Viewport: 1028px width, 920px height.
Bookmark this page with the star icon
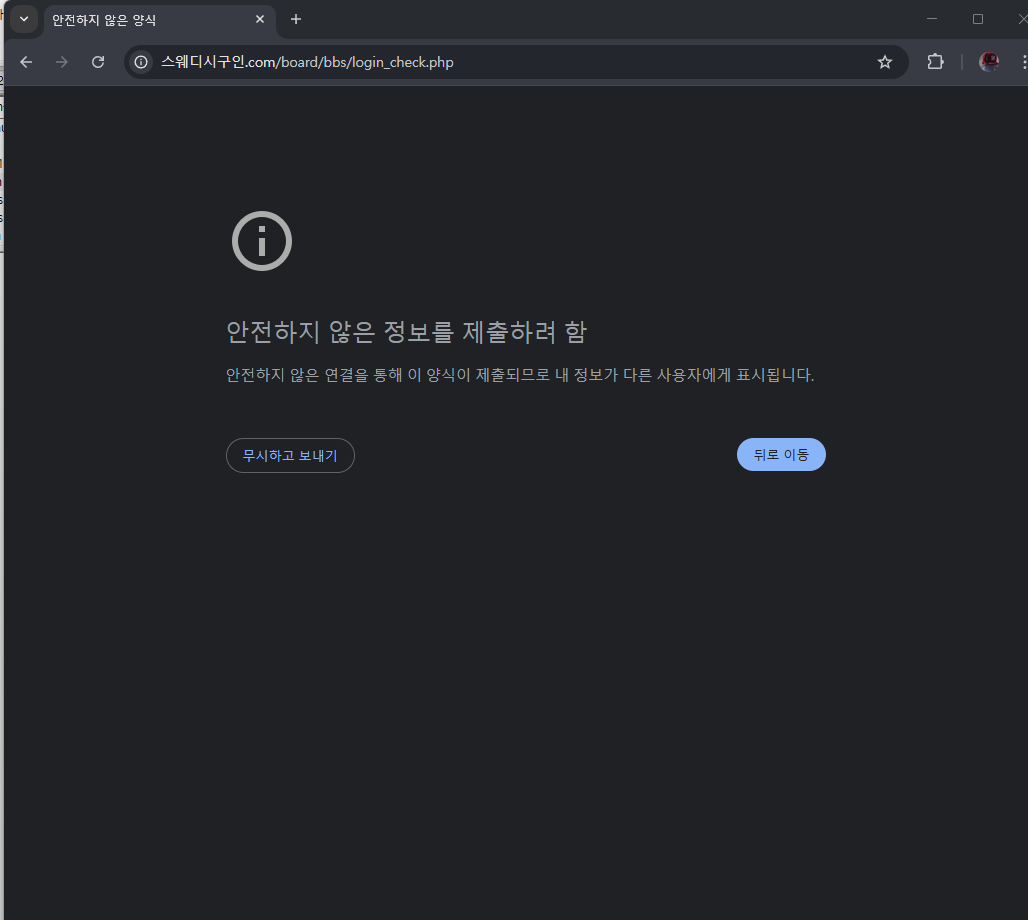(884, 62)
